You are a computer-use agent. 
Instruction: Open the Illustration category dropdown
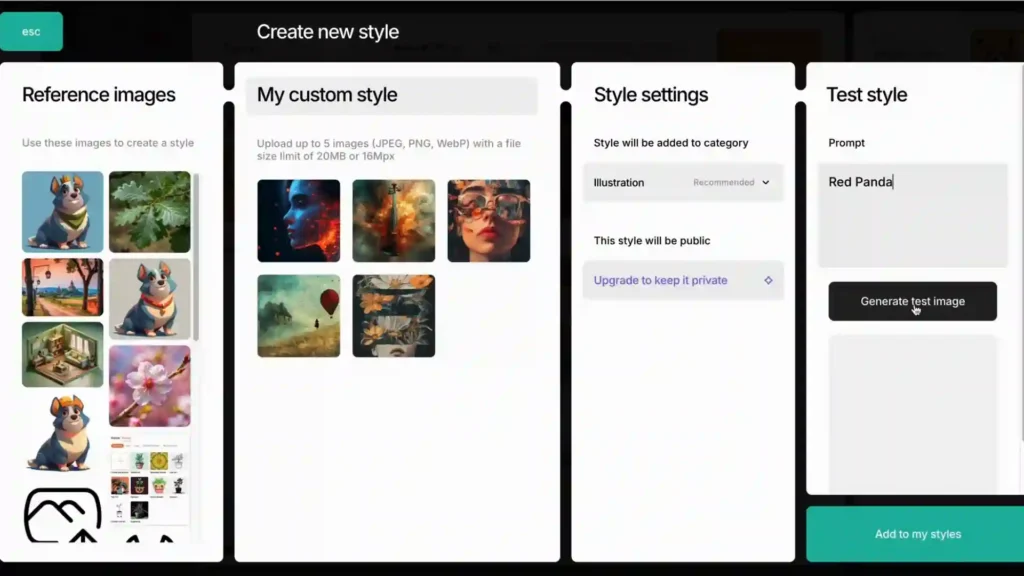(x=683, y=182)
